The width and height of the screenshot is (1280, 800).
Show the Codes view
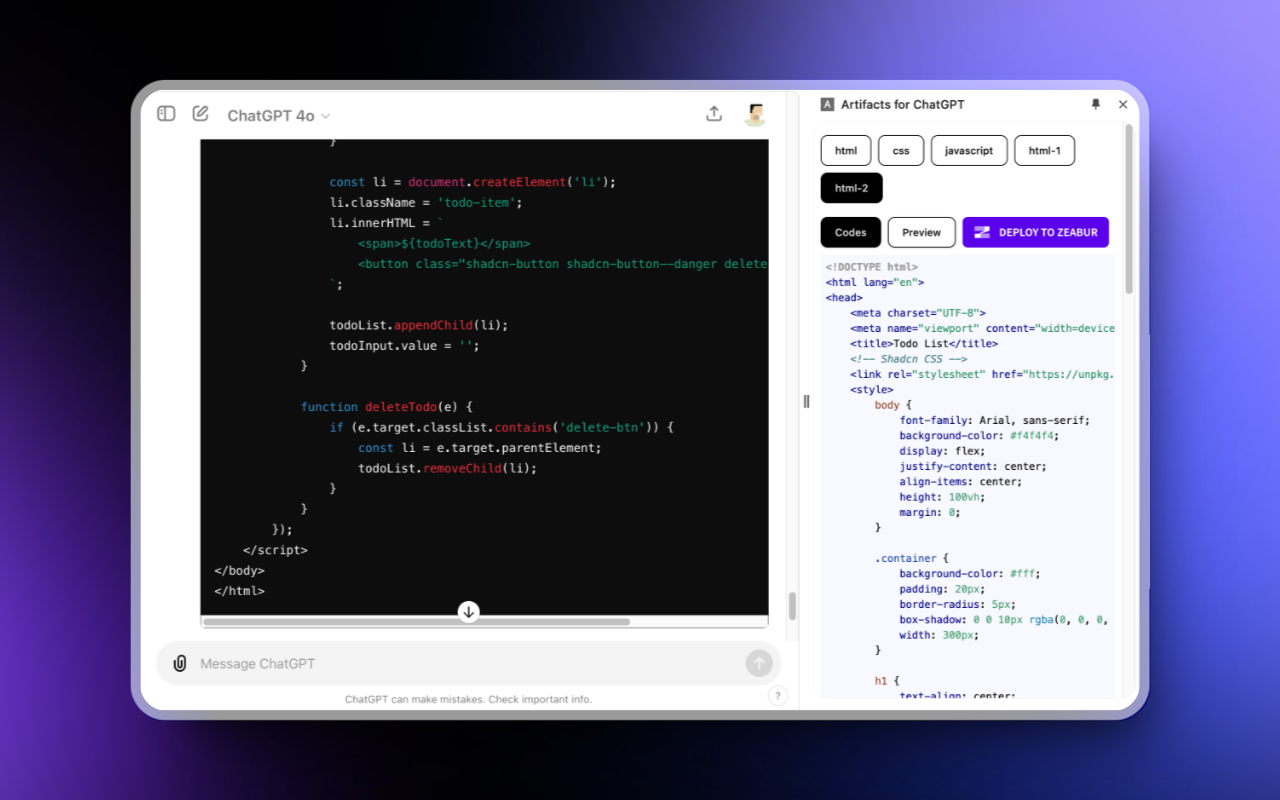coord(851,232)
